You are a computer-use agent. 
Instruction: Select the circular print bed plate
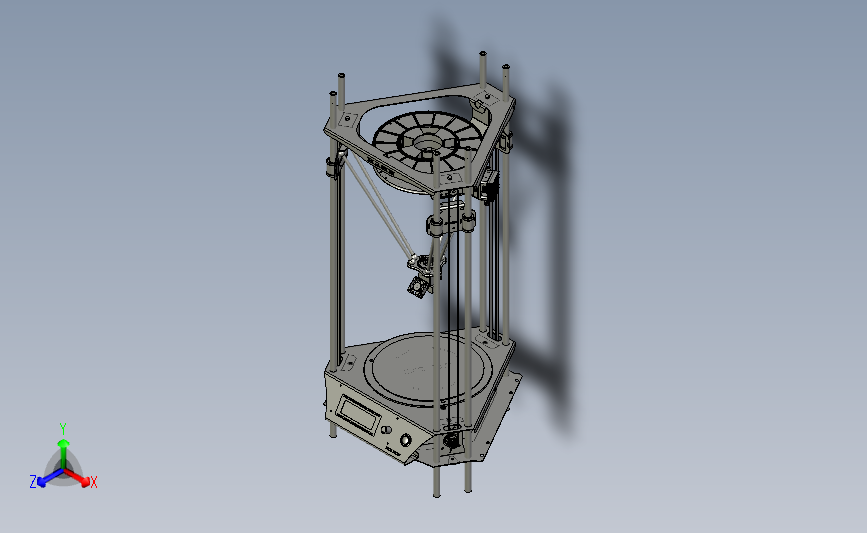[x=429, y=368]
